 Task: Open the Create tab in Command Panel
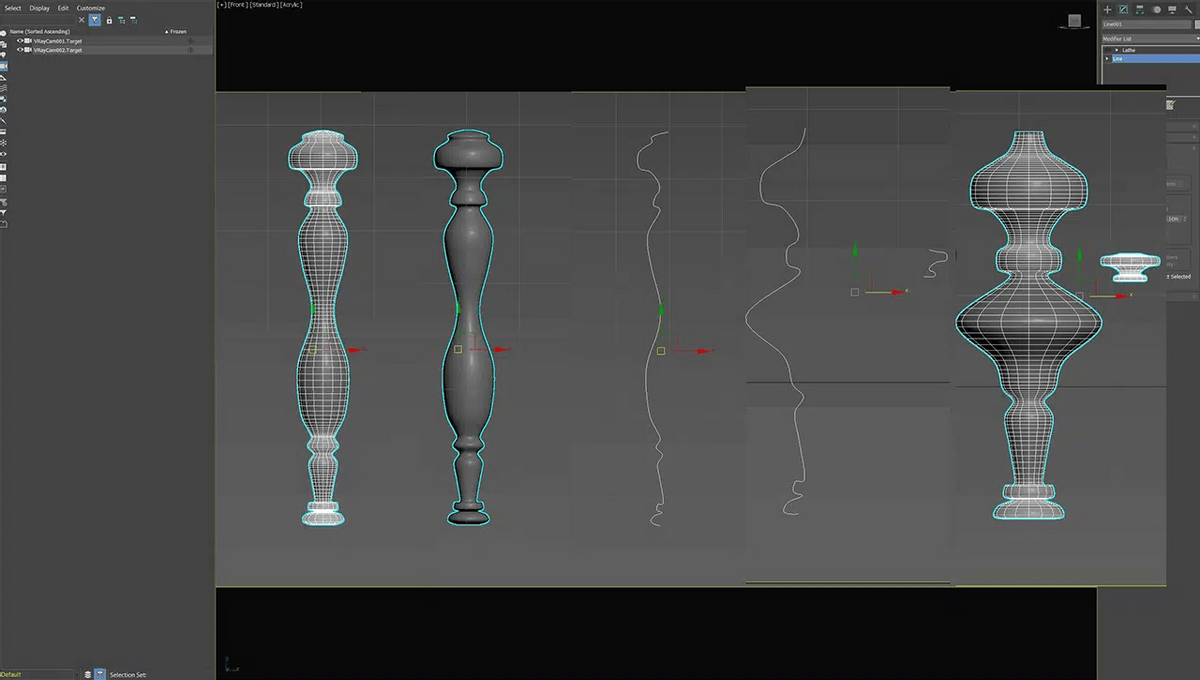1107,9
